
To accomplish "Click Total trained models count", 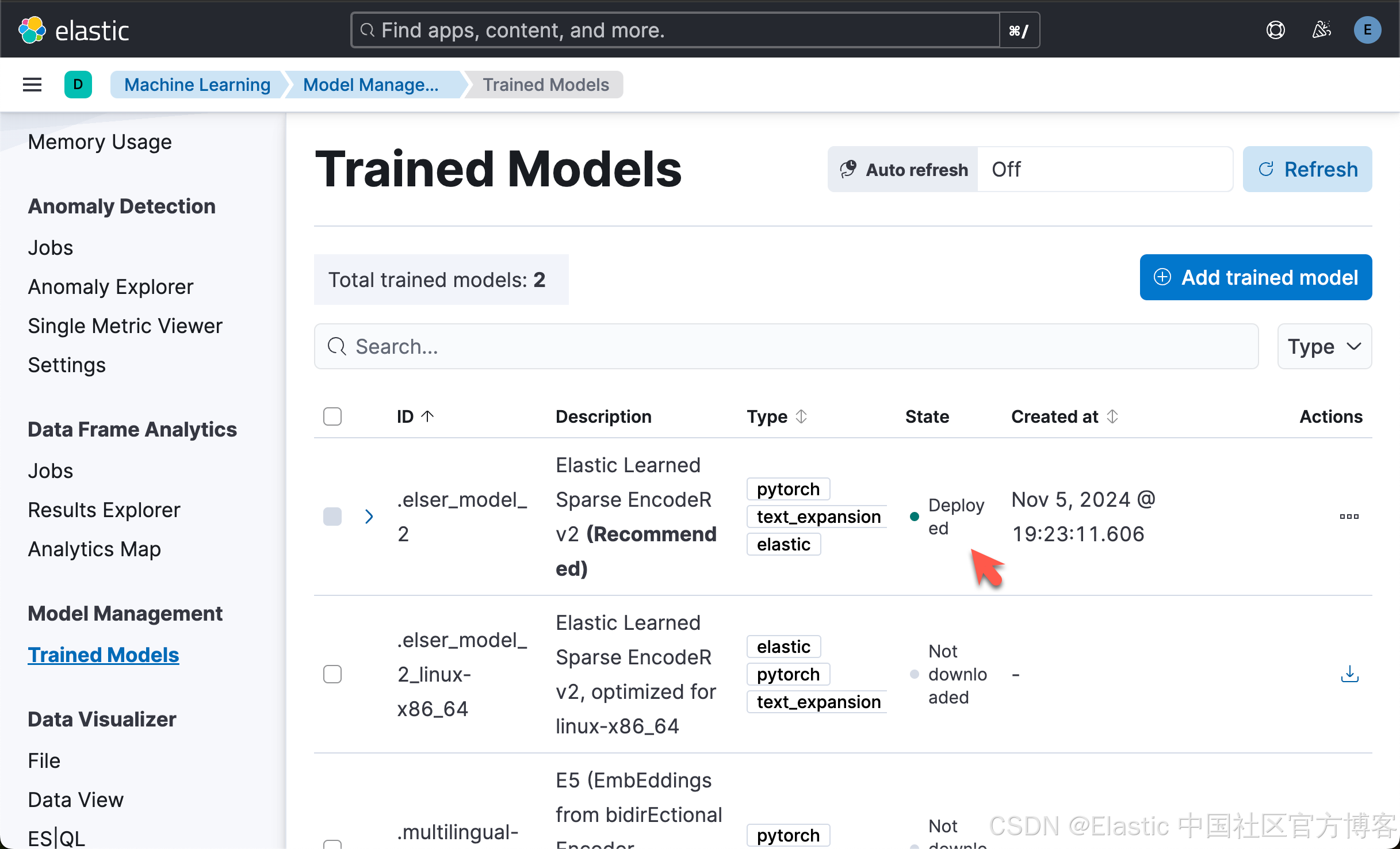I will click(441, 280).
